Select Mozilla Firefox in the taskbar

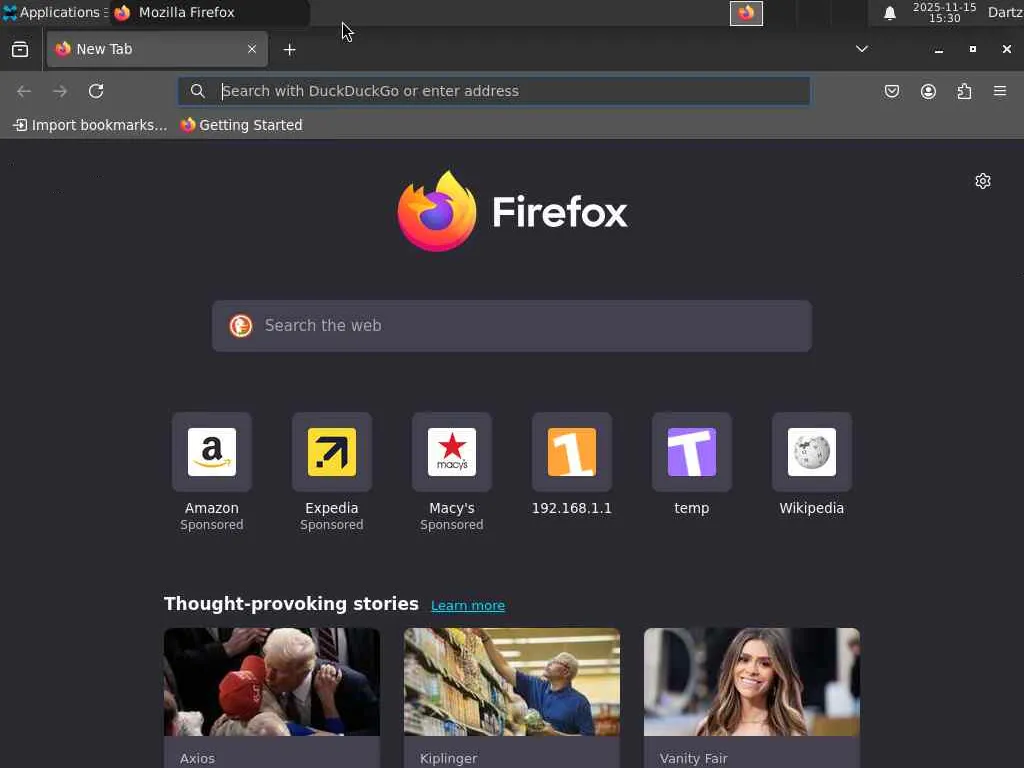209,12
